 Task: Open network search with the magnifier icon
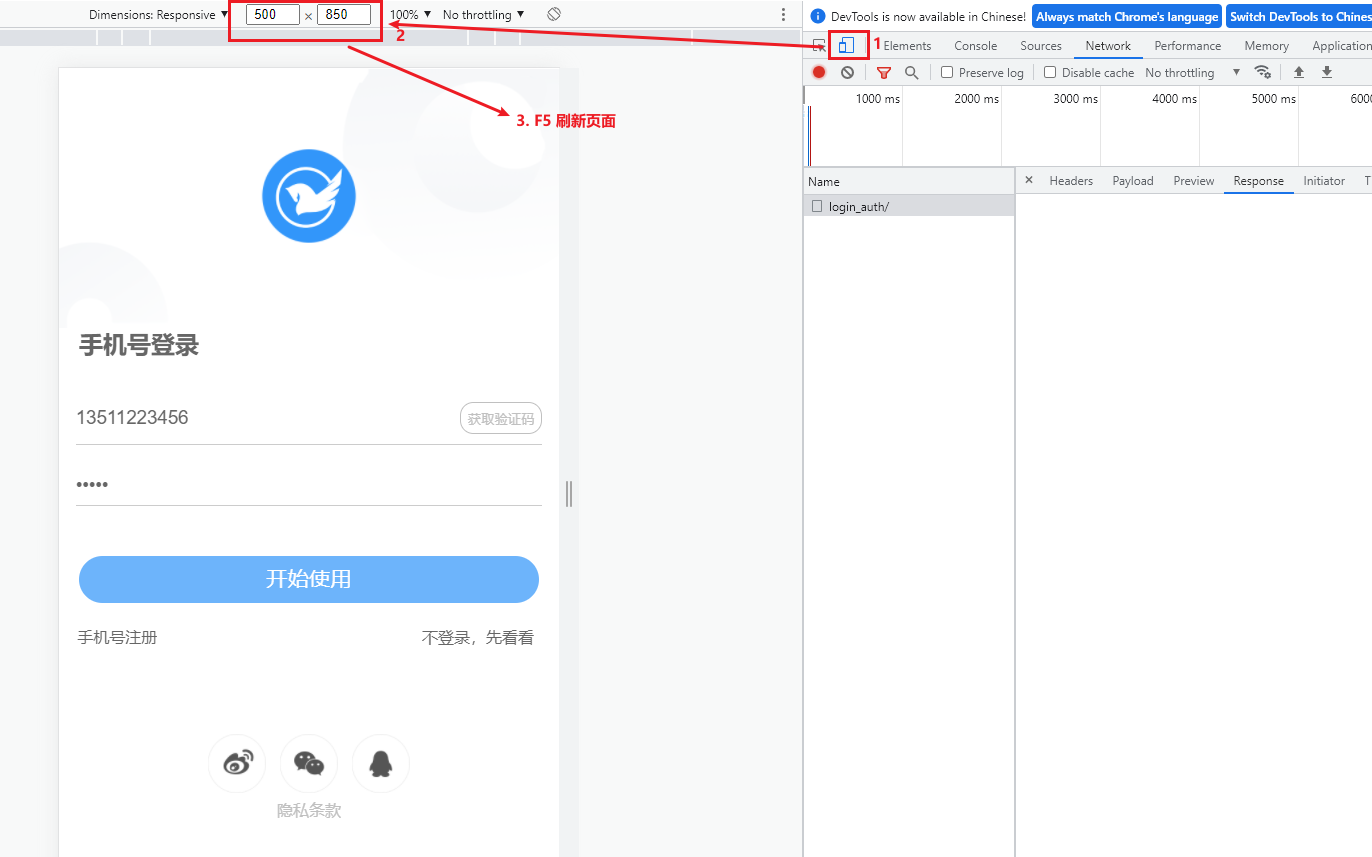911,72
